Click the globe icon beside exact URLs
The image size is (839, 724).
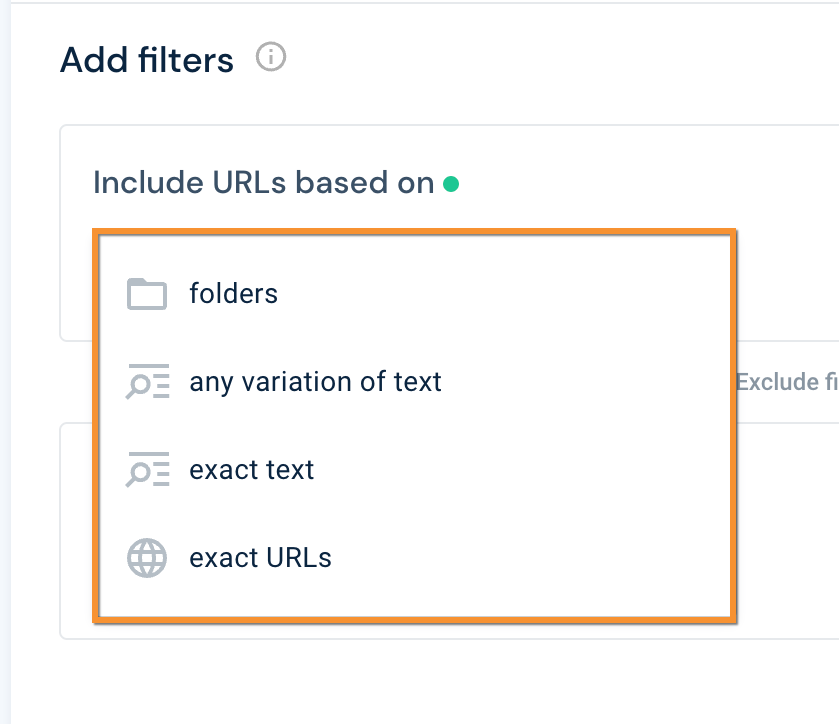pos(147,558)
